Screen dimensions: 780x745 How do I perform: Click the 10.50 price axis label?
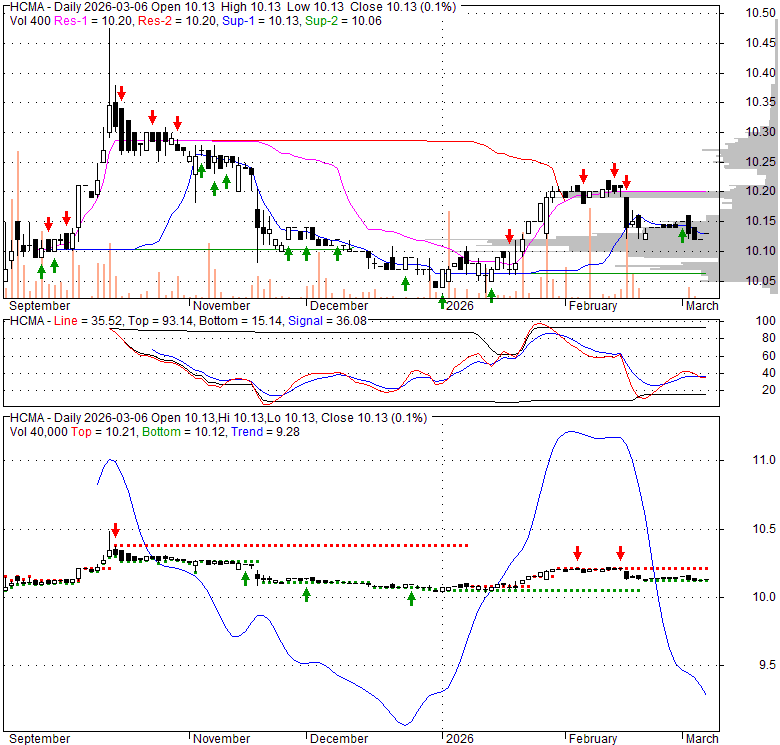pos(761,13)
